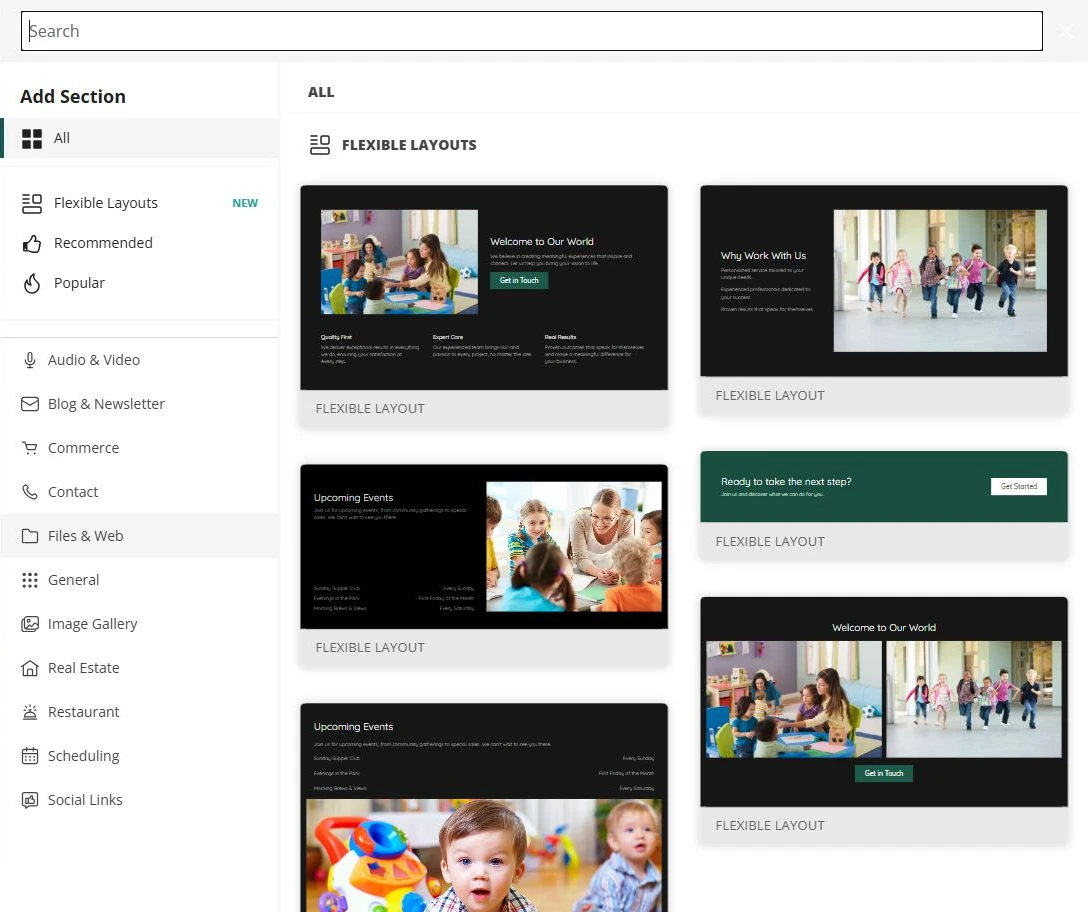Screen dimensions: 1088x912
Task: Click the Scheduling calendar icon
Action: coord(30,756)
